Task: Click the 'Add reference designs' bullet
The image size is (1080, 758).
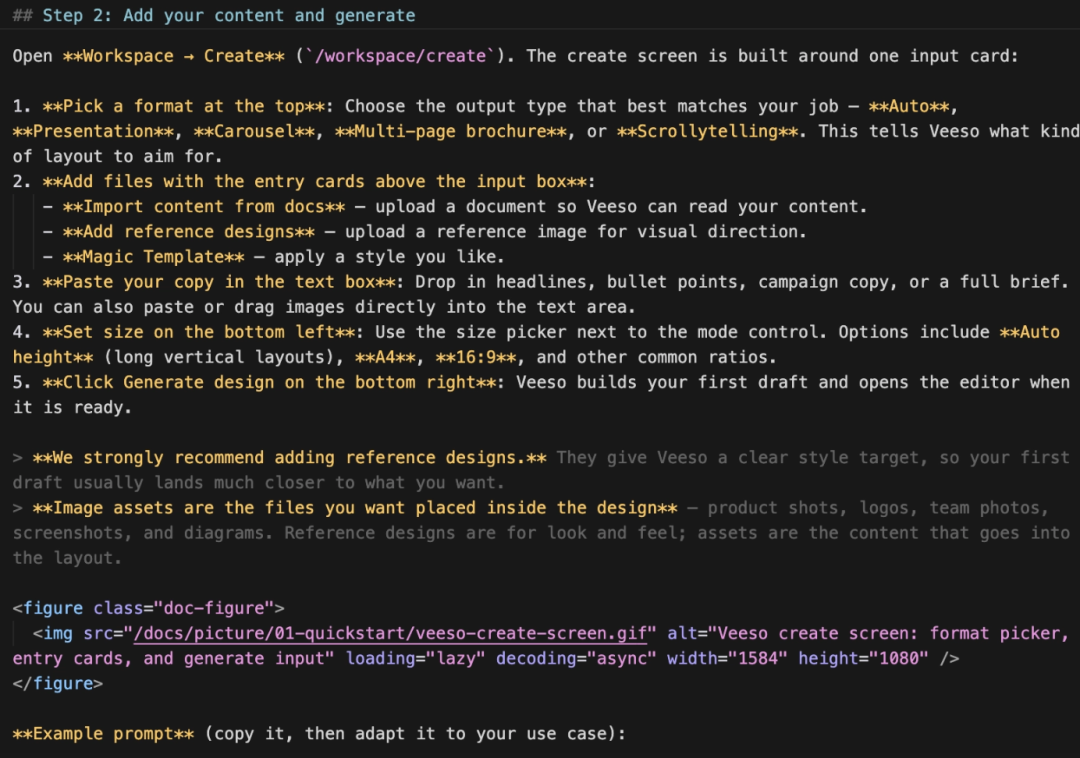Action: coord(189,231)
